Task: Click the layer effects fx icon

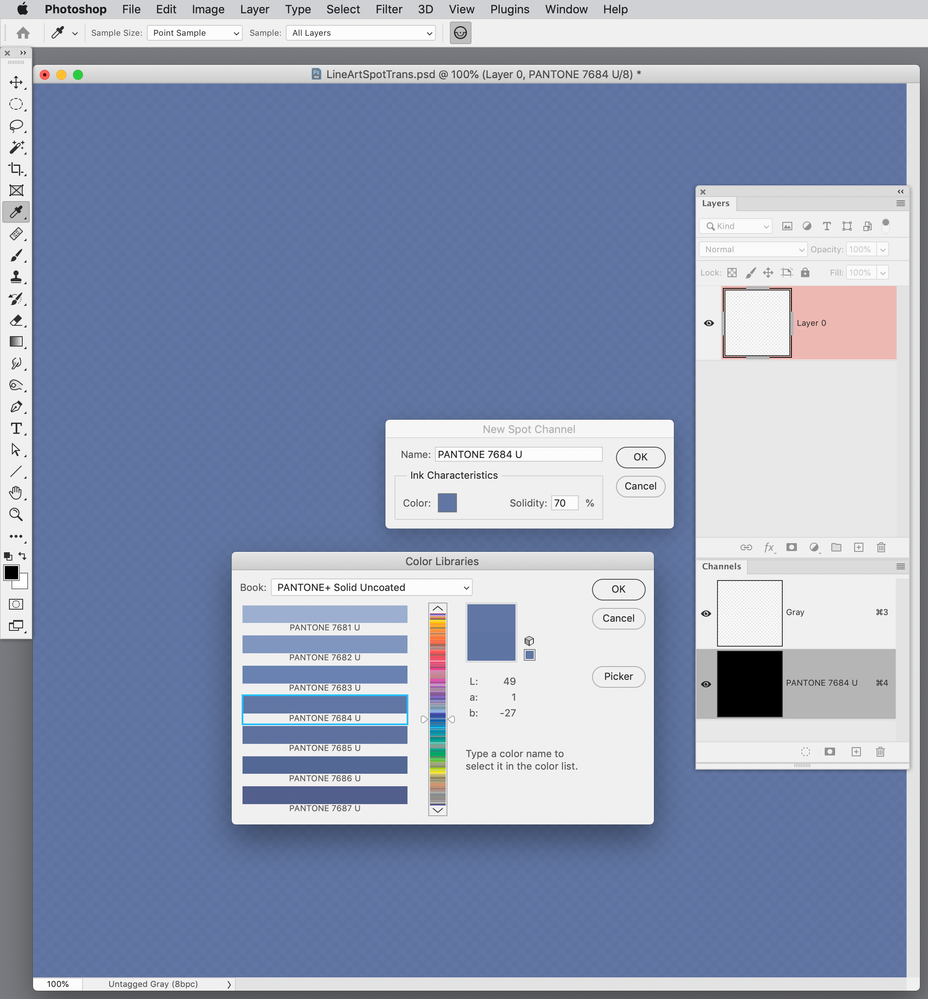Action: click(x=769, y=547)
